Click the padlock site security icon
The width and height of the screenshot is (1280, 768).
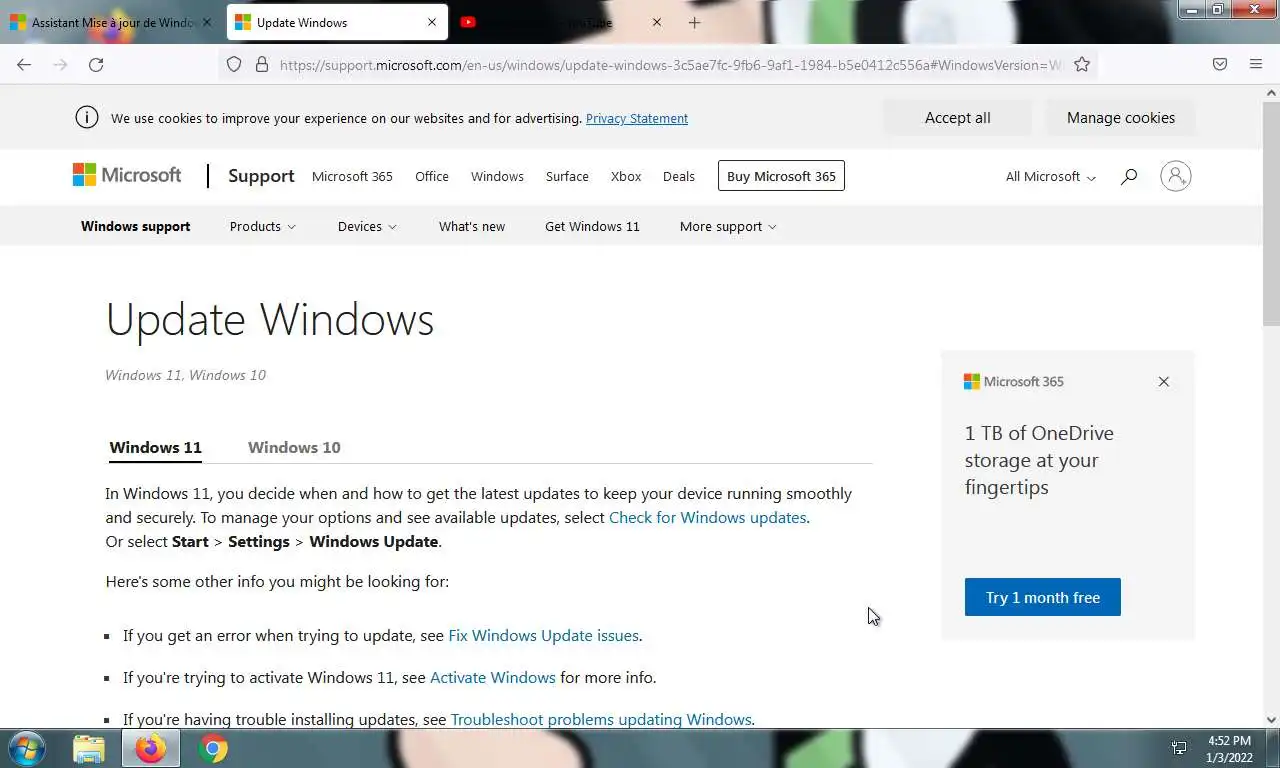coord(262,64)
